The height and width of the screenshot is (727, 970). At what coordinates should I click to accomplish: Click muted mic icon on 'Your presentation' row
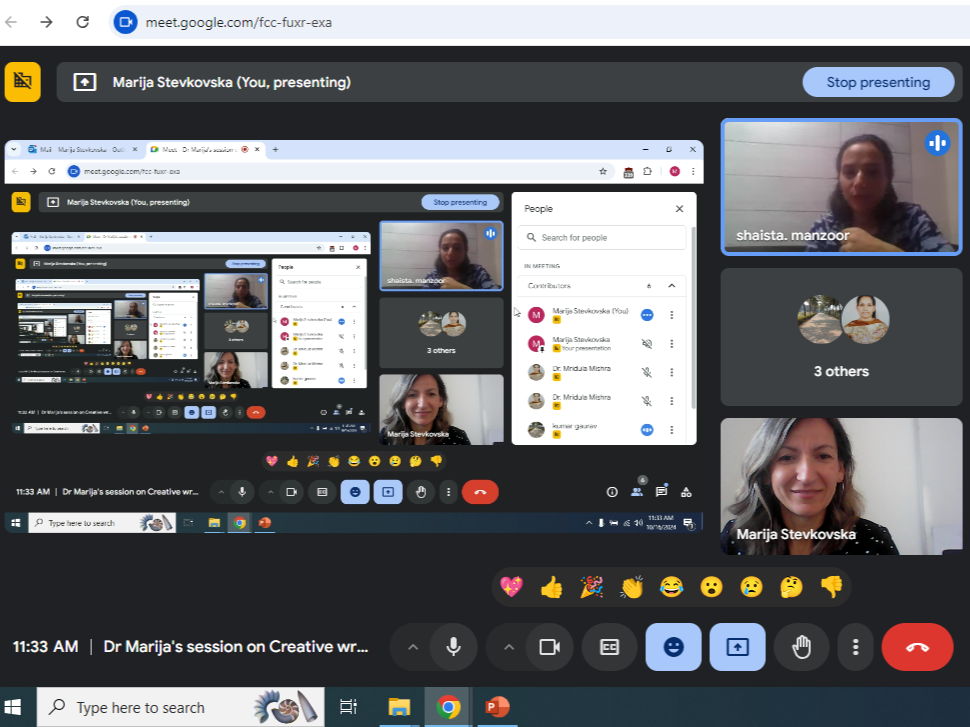[646, 343]
